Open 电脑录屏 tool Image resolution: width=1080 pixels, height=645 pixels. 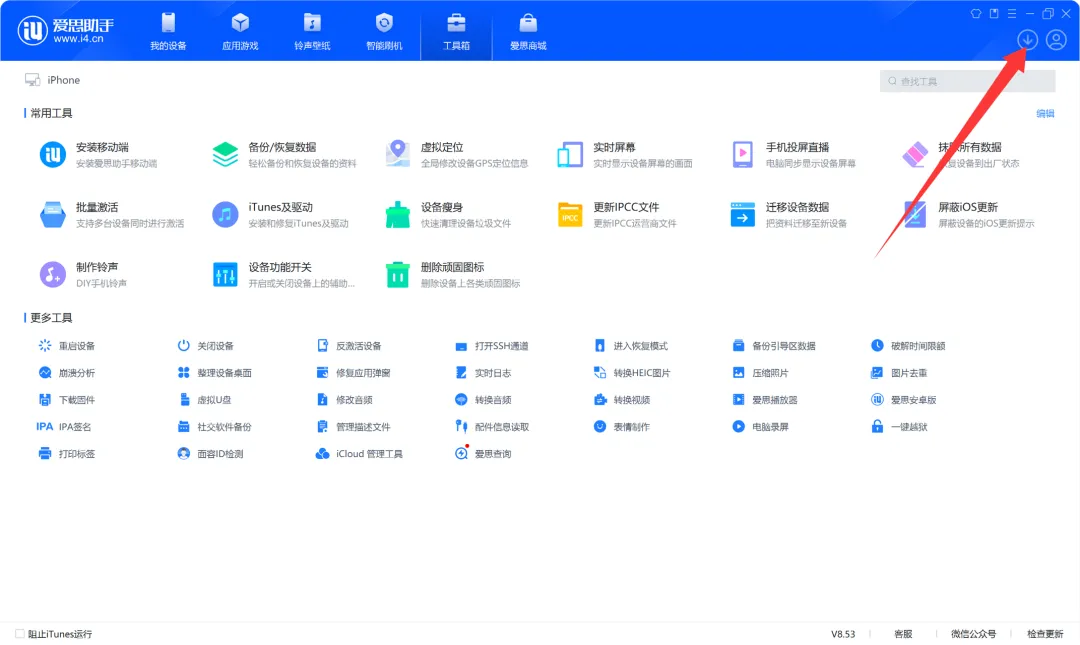tap(760, 427)
